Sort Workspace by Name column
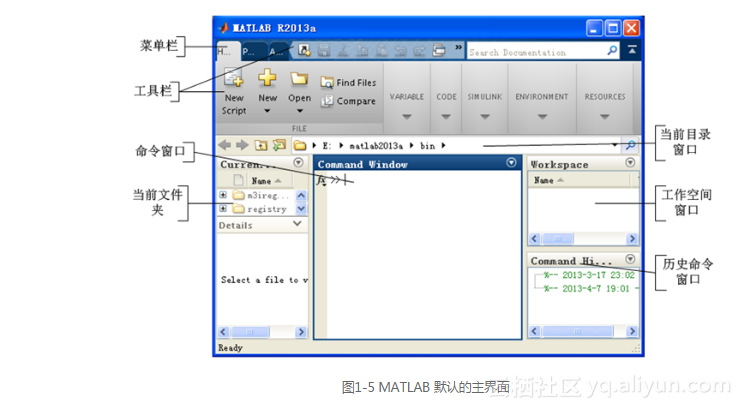The height and width of the screenshot is (409, 742). 548,180
